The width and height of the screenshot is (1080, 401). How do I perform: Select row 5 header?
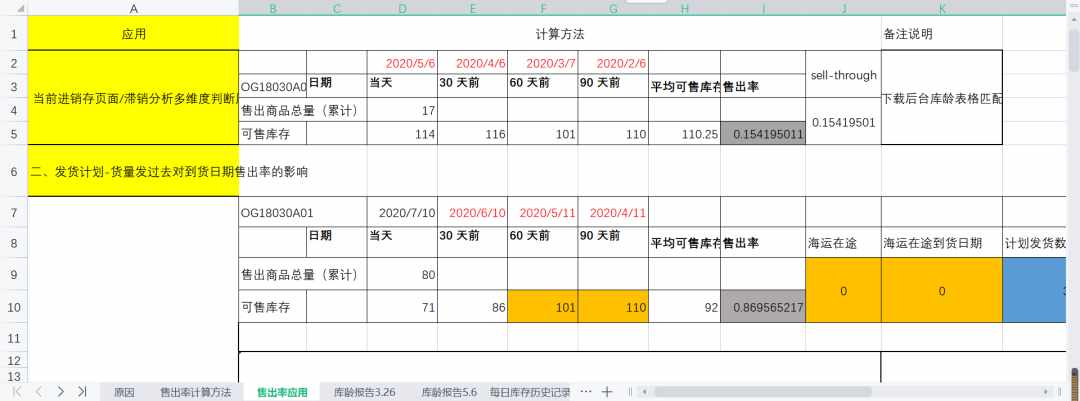point(14,134)
